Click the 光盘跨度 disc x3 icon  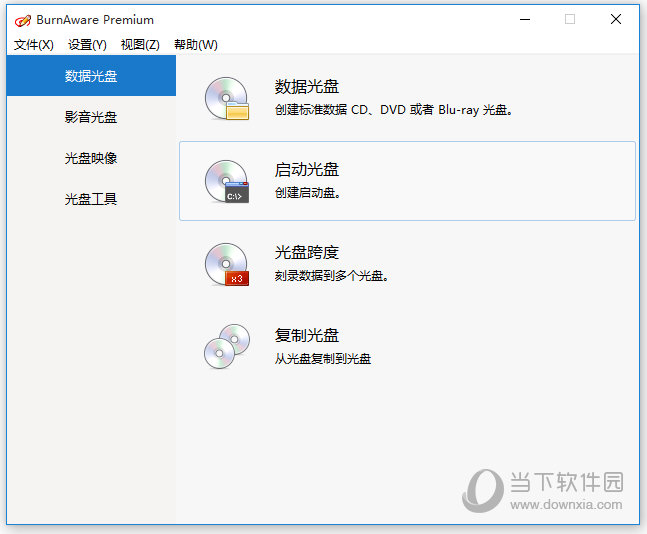pyautogui.click(x=227, y=265)
